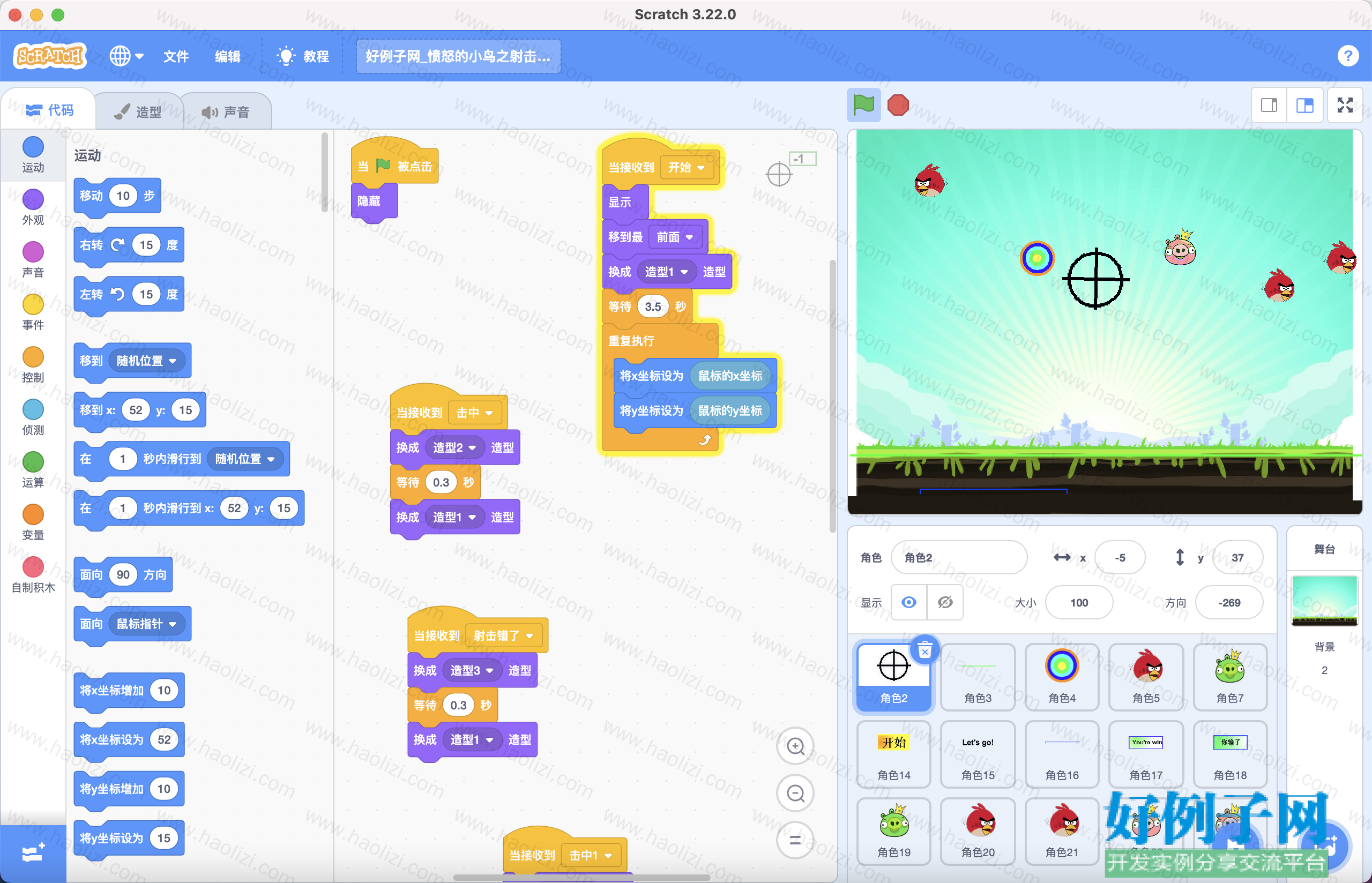The image size is (1372, 883).
Task: Edit the project title field
Action: pos(458,56)
